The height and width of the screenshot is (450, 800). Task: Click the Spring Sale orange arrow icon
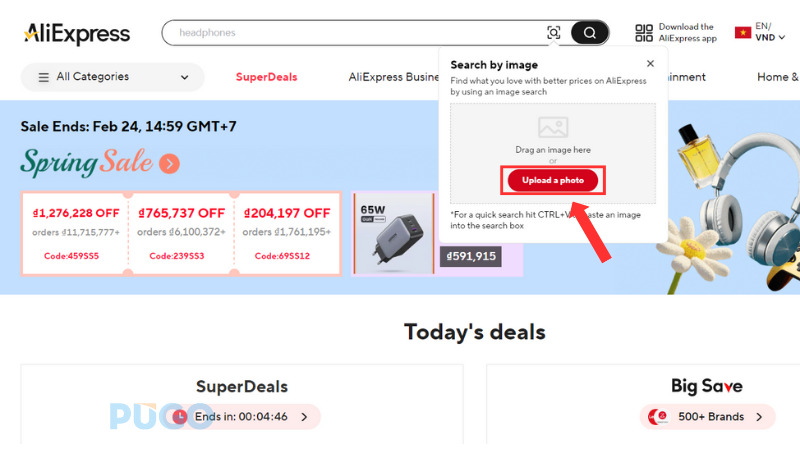(169, 163)
